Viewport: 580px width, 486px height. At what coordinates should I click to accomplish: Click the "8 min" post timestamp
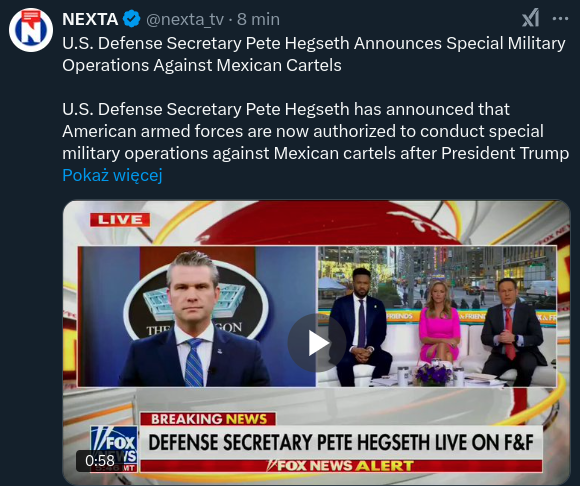[x=258, y=19]
